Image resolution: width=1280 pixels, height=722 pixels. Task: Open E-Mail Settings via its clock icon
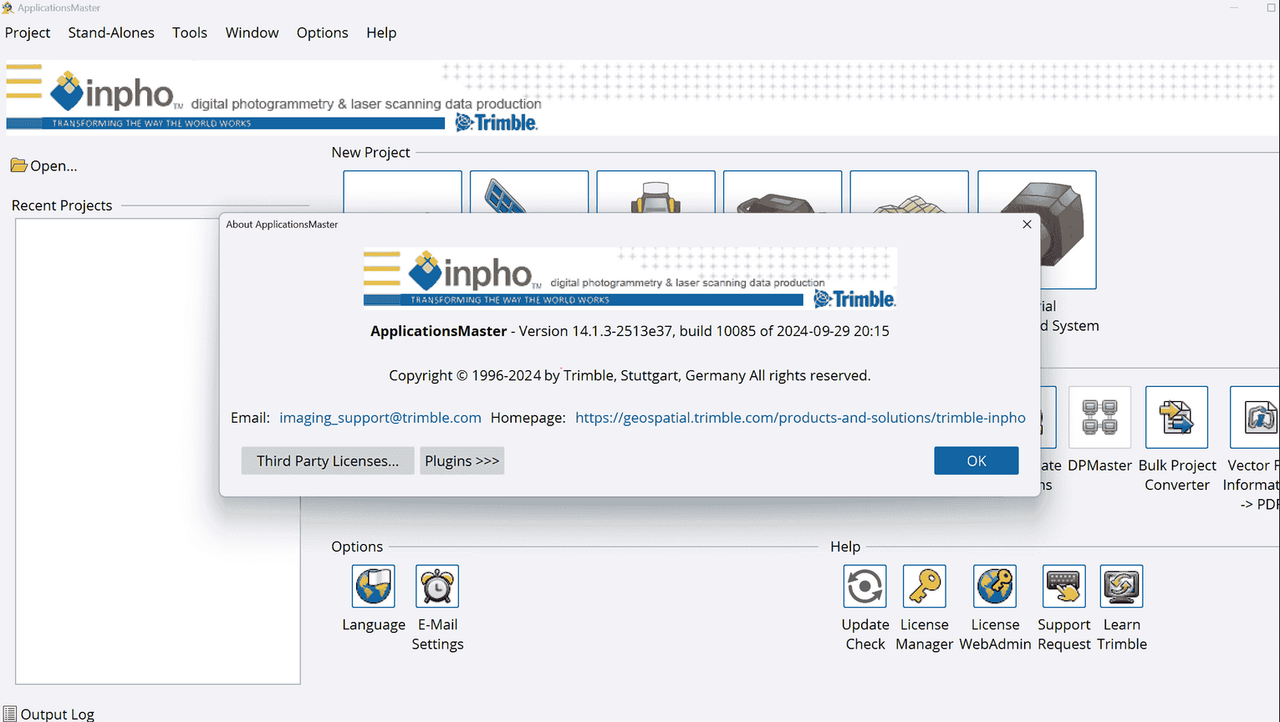(x=437, y=586)
